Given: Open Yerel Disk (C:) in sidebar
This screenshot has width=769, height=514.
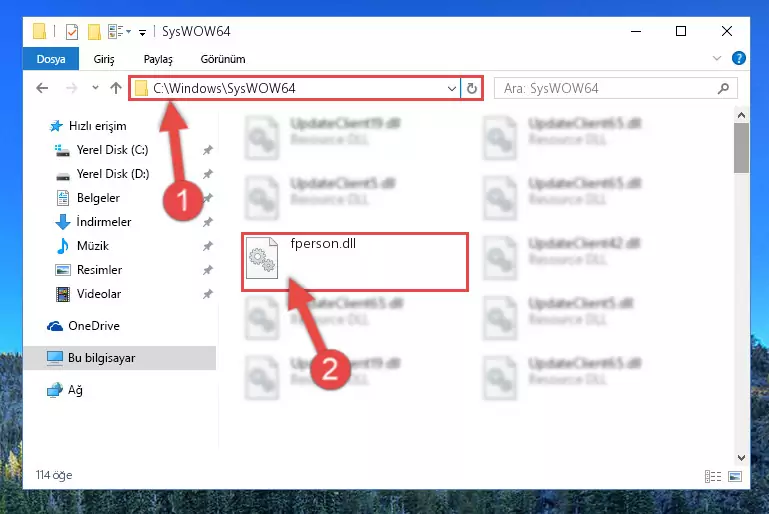Looking at the screenshot, I should click(112, 150).
